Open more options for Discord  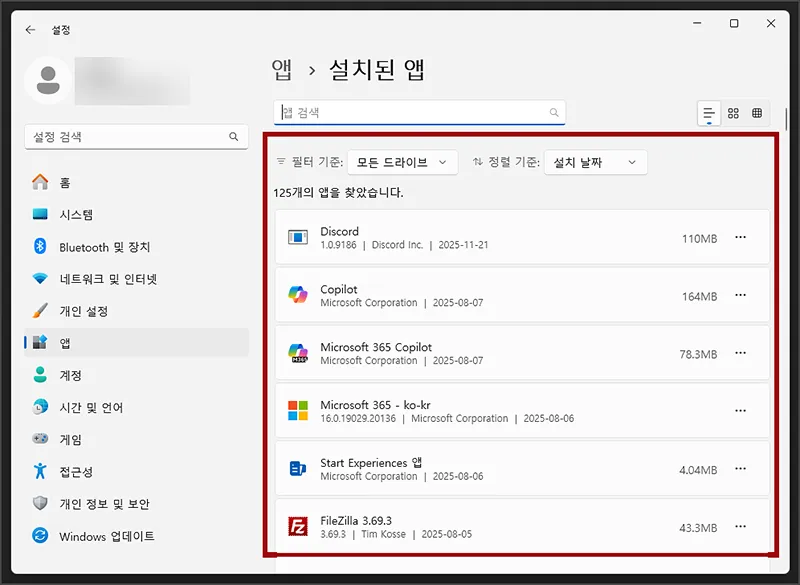740,237
